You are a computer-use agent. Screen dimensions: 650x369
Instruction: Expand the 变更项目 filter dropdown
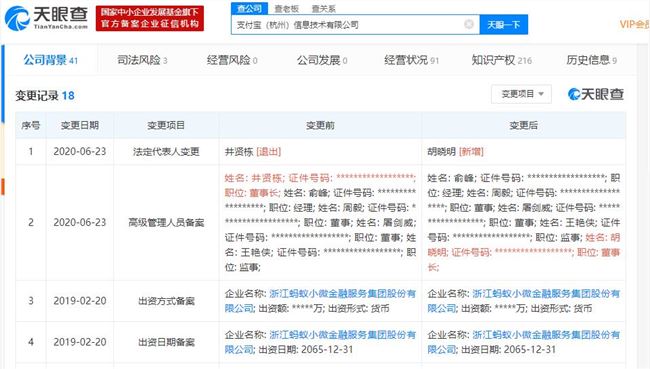click(521, 94)
